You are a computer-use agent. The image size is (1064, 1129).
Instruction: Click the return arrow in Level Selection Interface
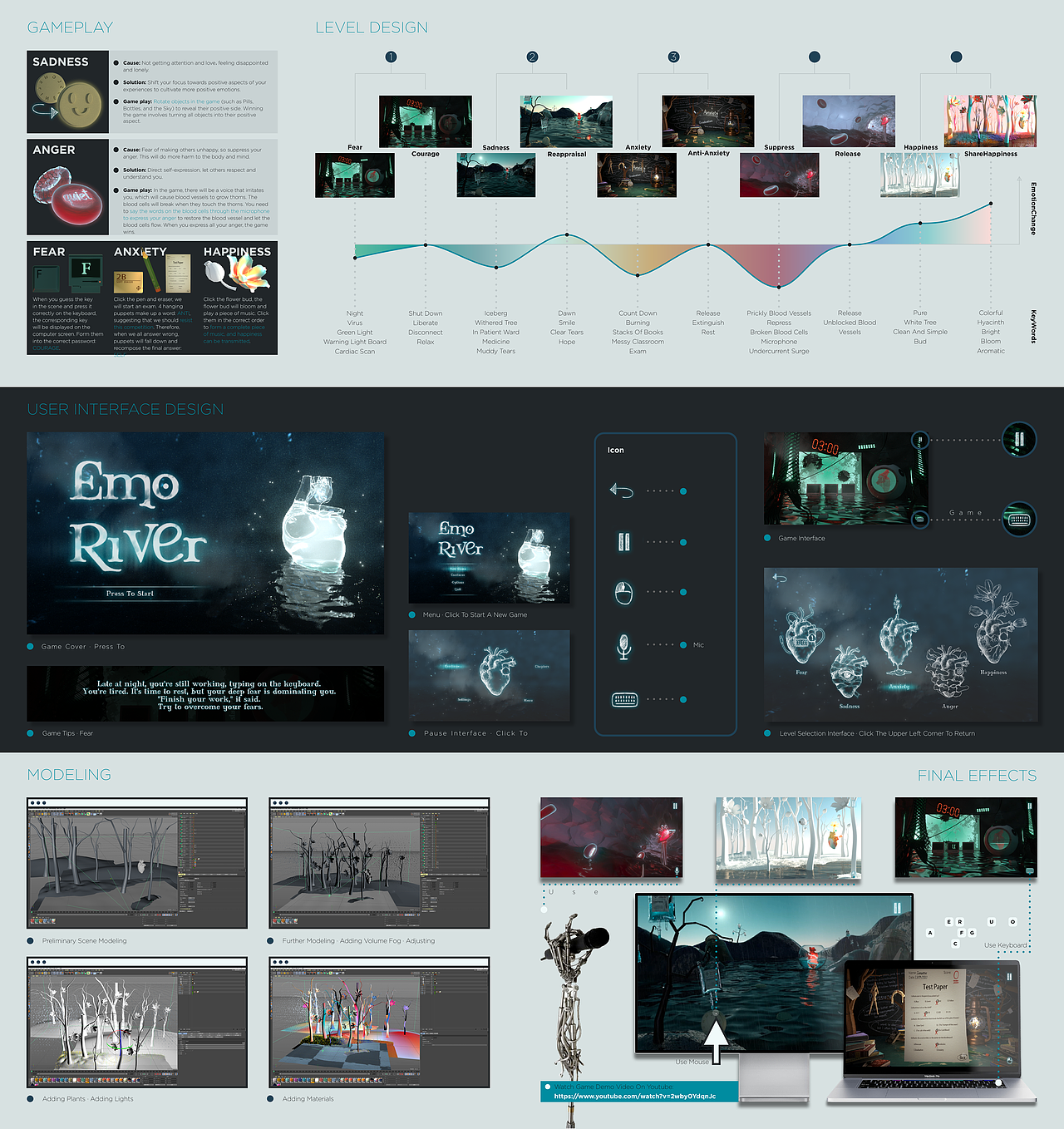click(780, 578)
